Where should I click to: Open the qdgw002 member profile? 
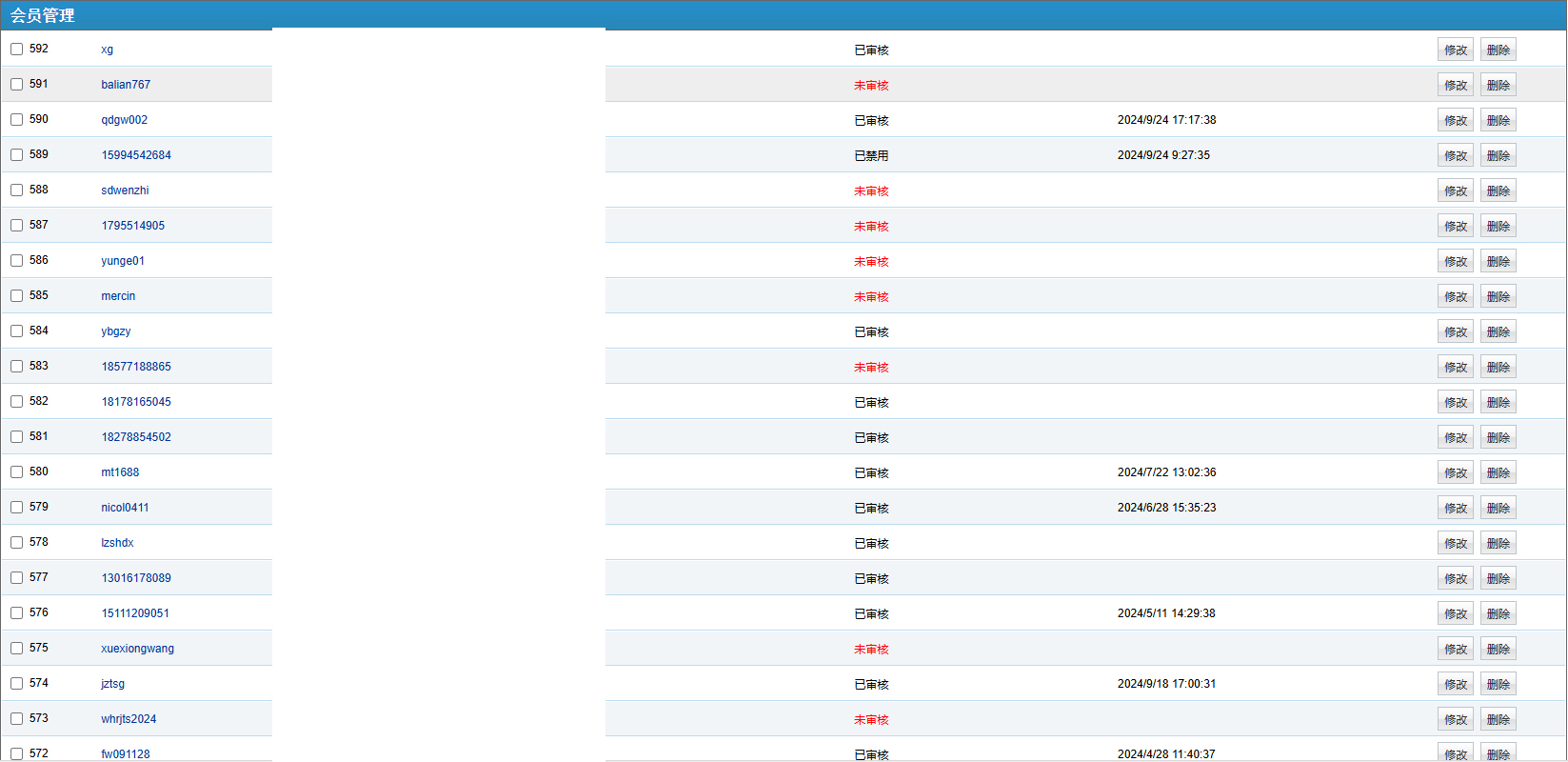(125, 120)
